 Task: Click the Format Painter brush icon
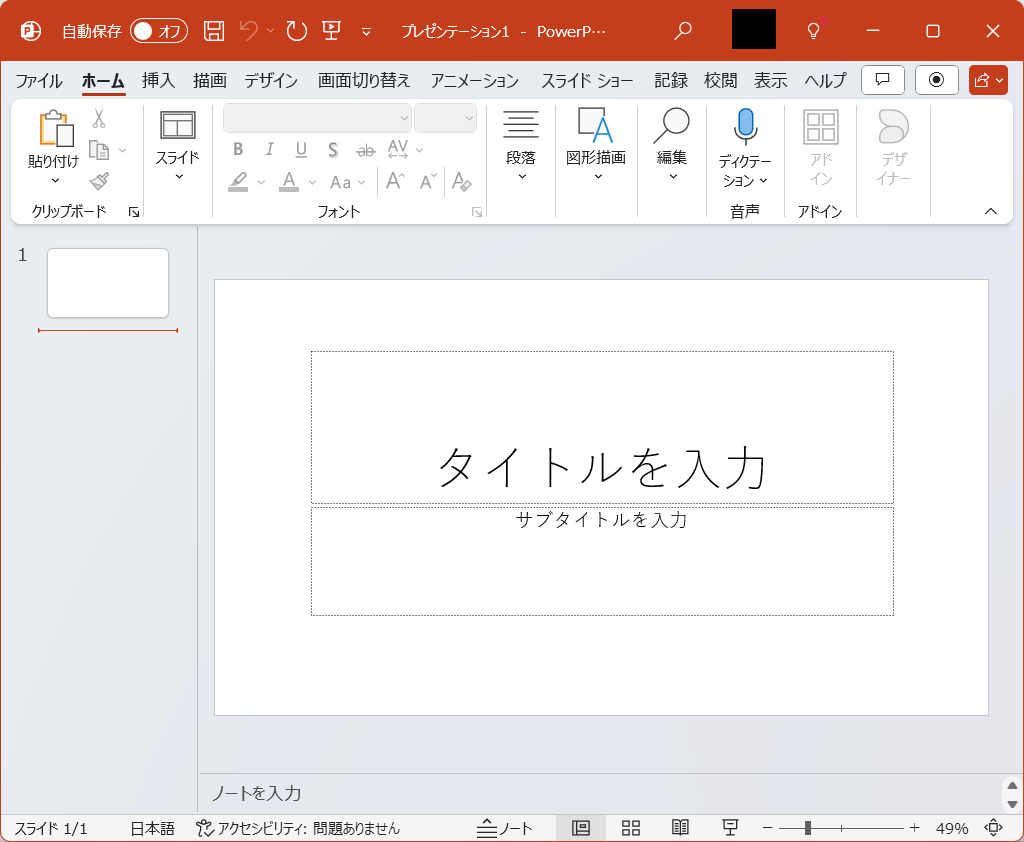click(x=99, y=181)
